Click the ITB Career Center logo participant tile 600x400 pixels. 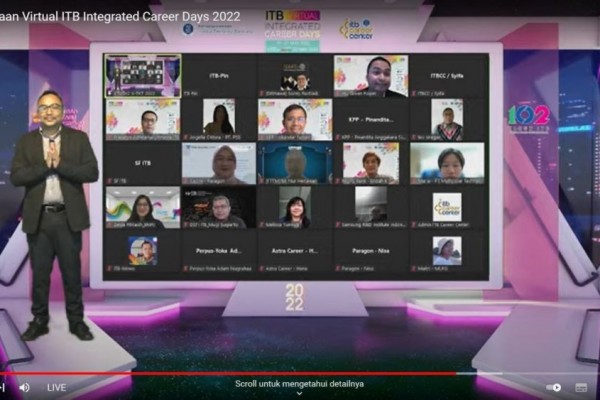coord(447,207)
